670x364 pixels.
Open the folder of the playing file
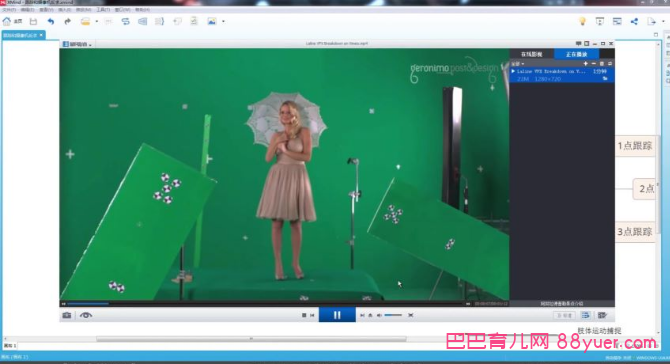605,79
